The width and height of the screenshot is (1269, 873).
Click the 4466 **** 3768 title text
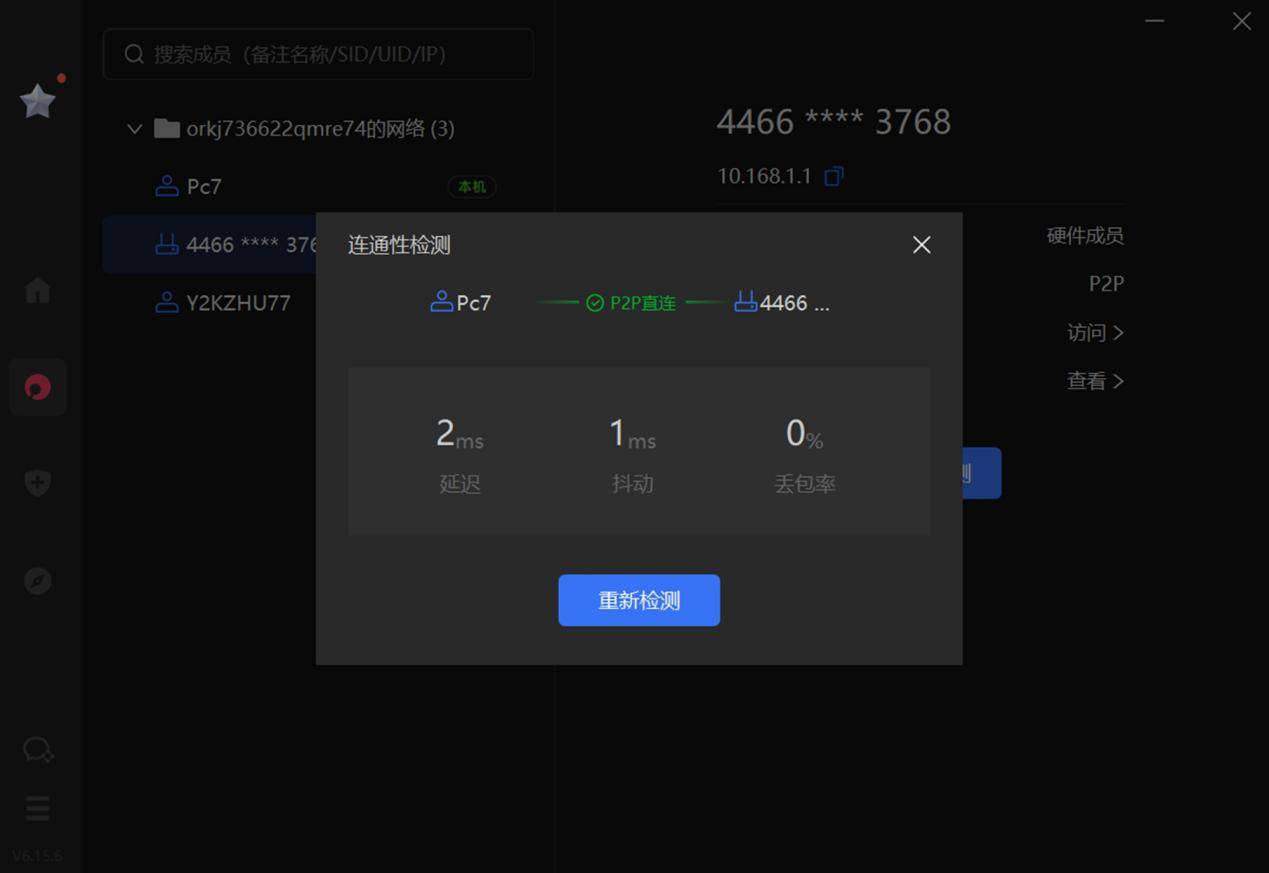[834, 122]
